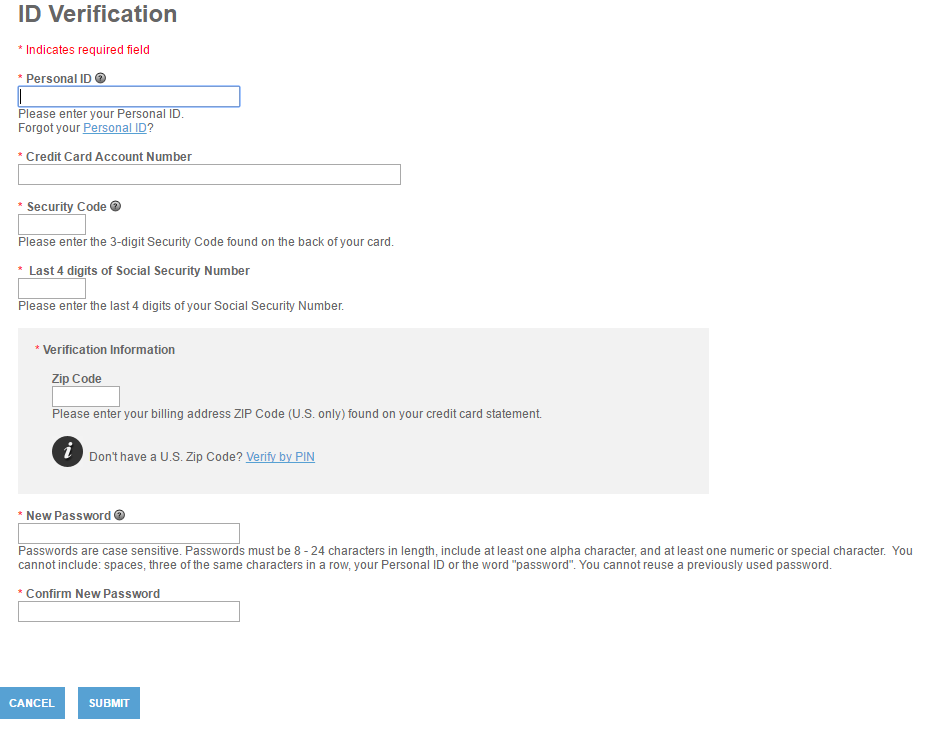926x732 pixels.
Task: Click the New Password label text
Action: point(69,516)
